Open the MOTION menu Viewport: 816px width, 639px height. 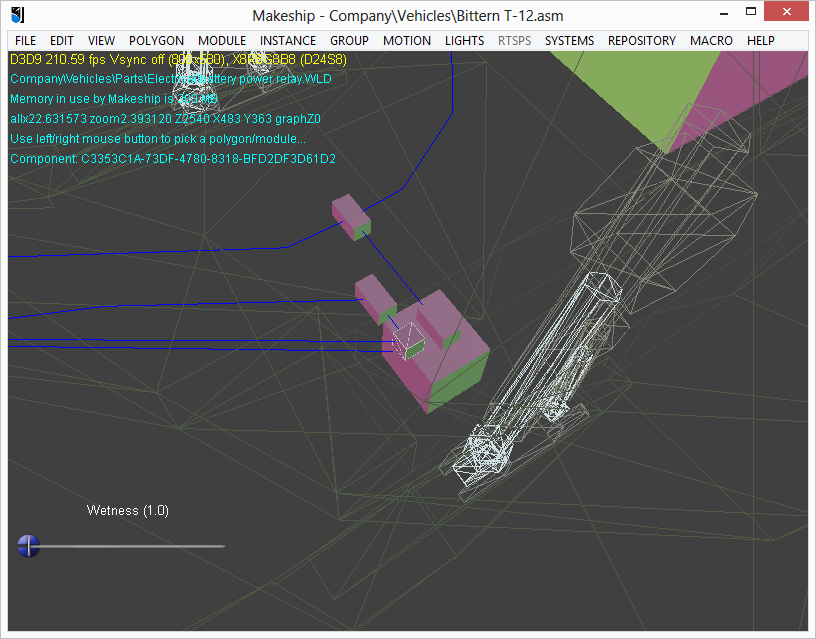406,41
